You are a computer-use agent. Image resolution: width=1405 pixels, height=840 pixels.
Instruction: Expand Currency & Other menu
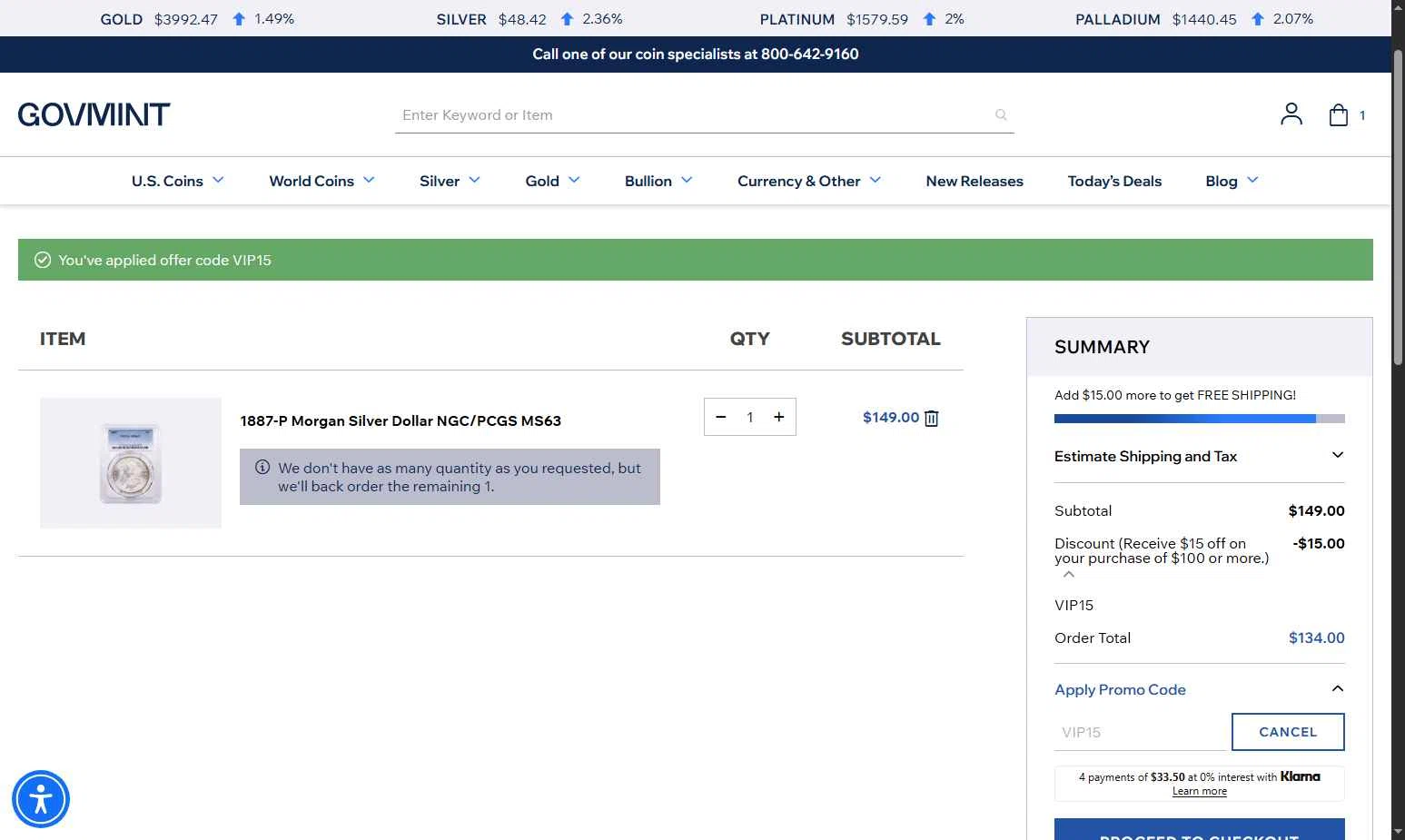[809, 181]
